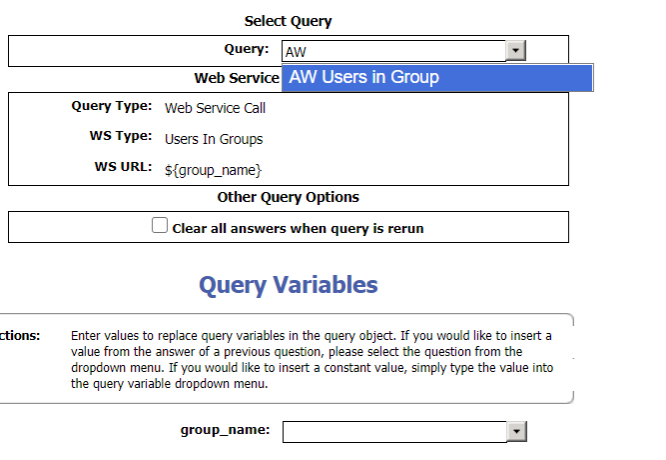Screen dimensions: 666x460
Task: Open the Query dropdown arrow
Action: click(516, 51)
